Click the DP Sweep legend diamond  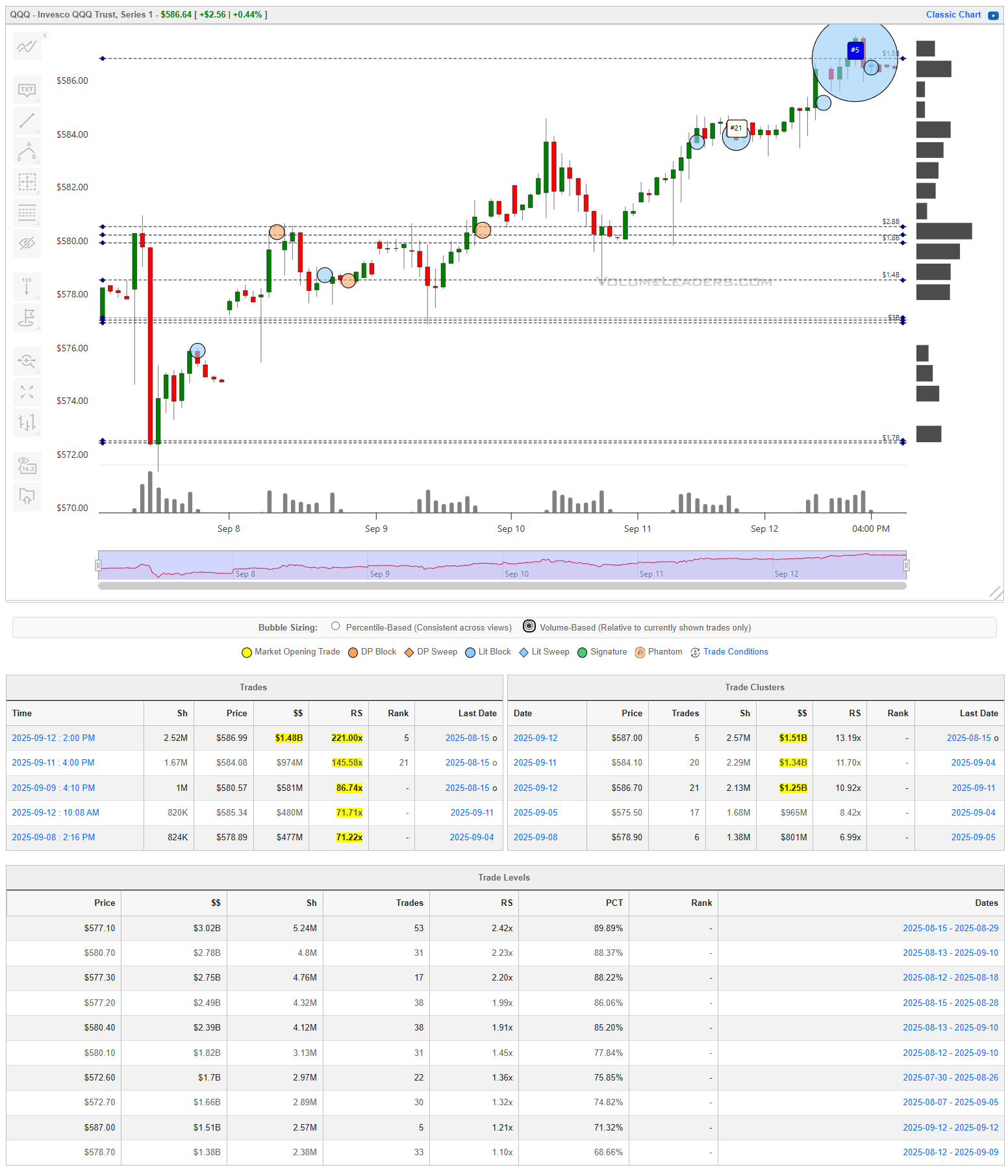tap(409, 653)
